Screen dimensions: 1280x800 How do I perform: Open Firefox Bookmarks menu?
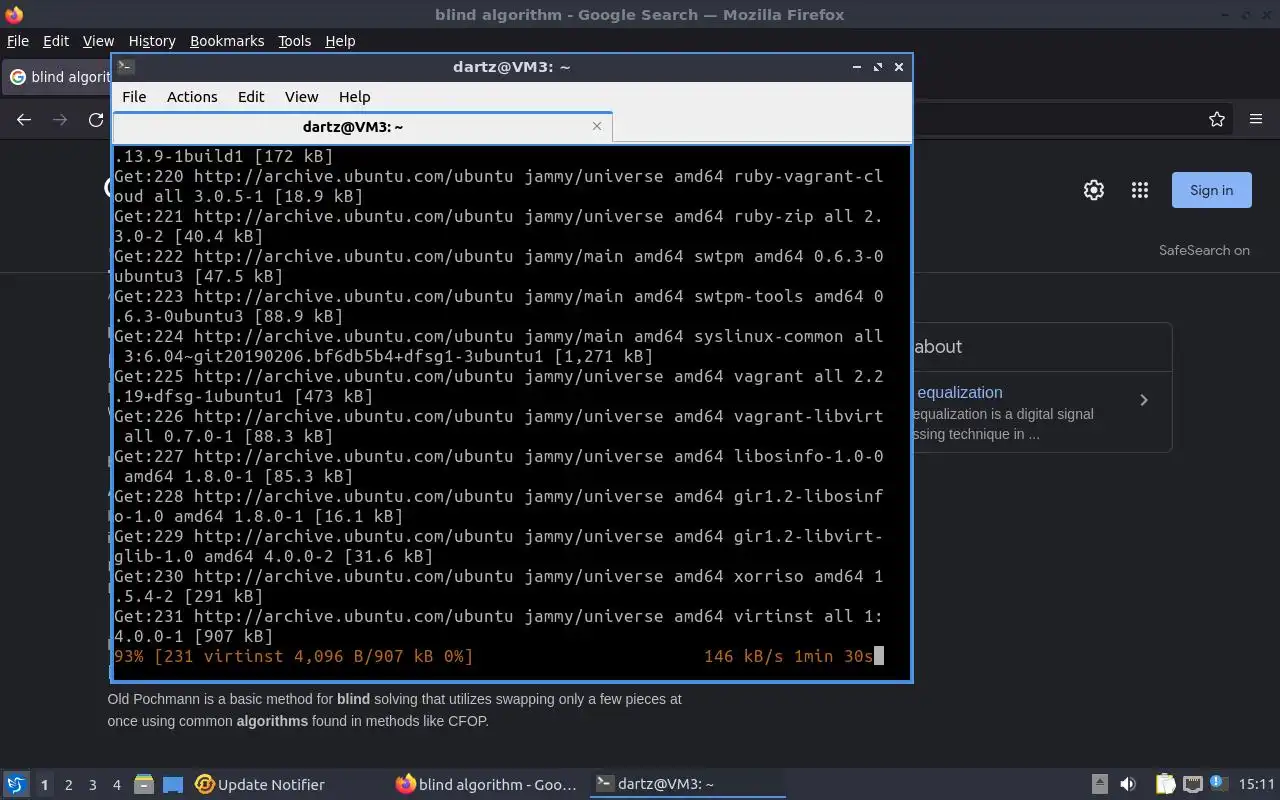227,41
